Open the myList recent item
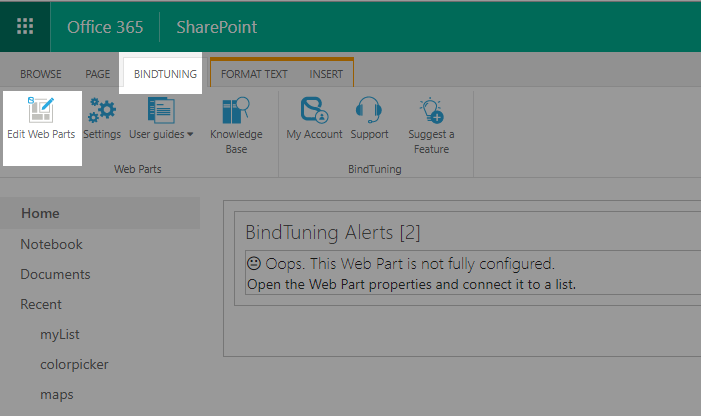This screenshot has height=416, width=701. click(x=60, y=335)
